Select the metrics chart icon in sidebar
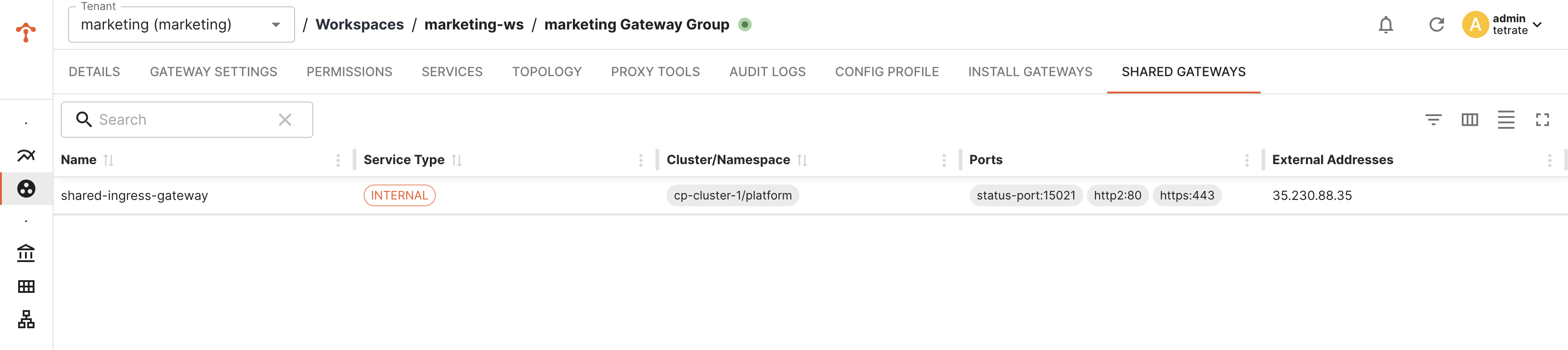Viewport: 1568px width, 350px height. point(26,156)
